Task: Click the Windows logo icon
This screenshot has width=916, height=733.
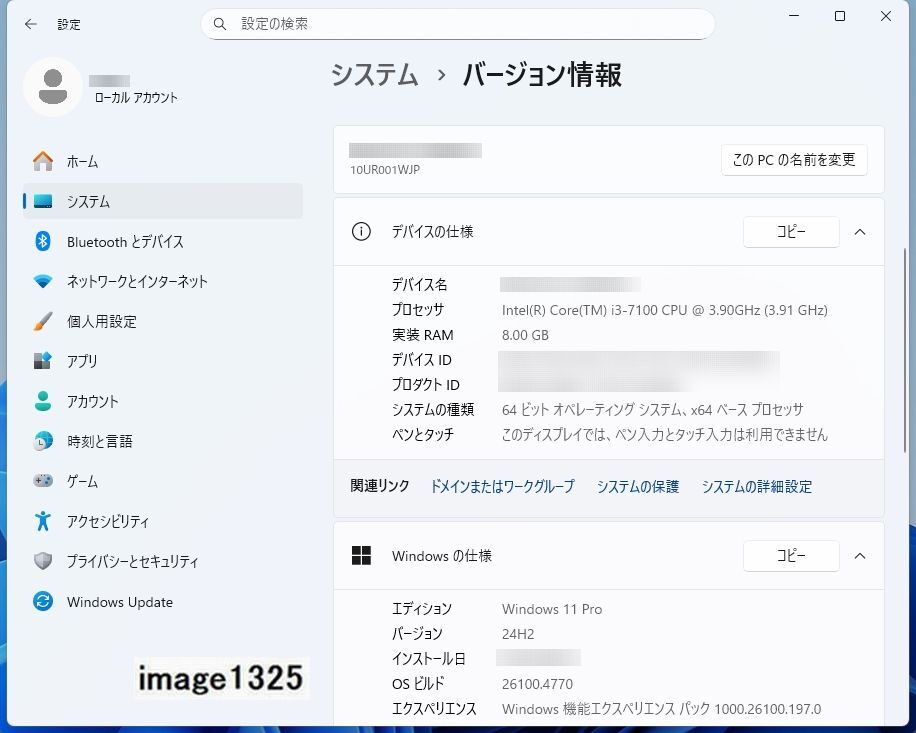Action: (x=361, y=555)
